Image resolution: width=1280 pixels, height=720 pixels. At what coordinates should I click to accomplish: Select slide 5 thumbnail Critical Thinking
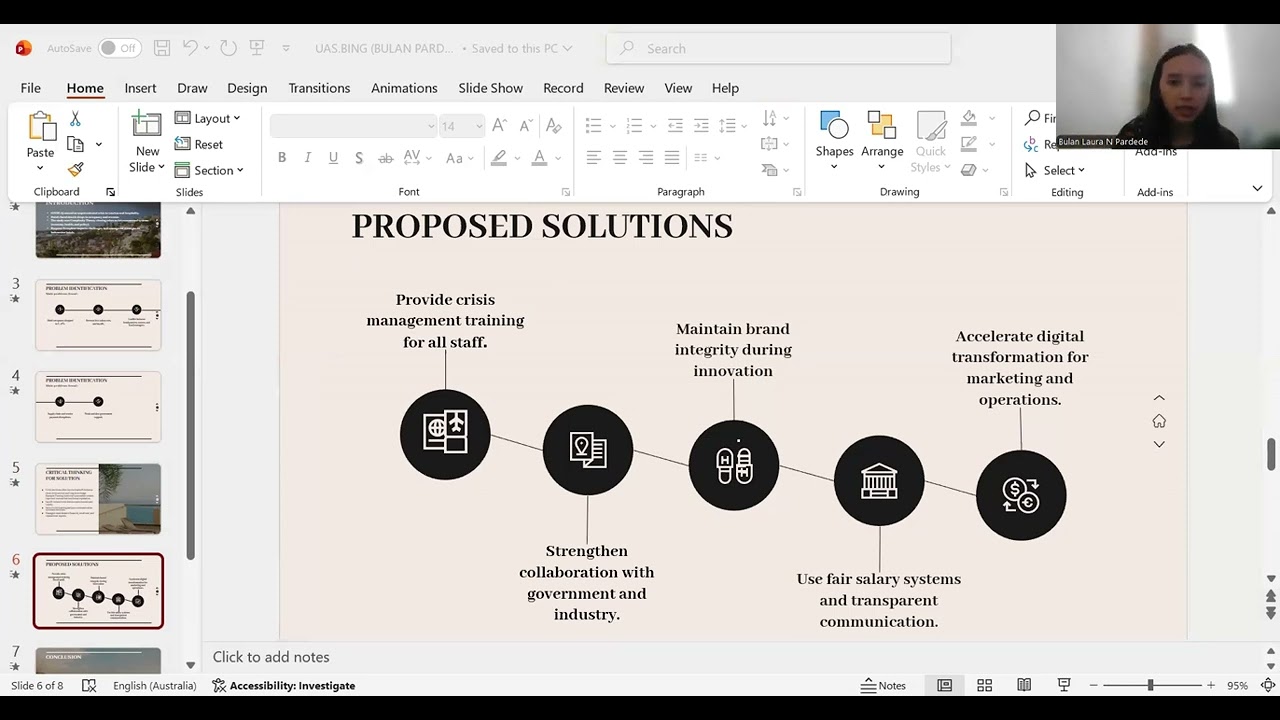tap(98, 499)
